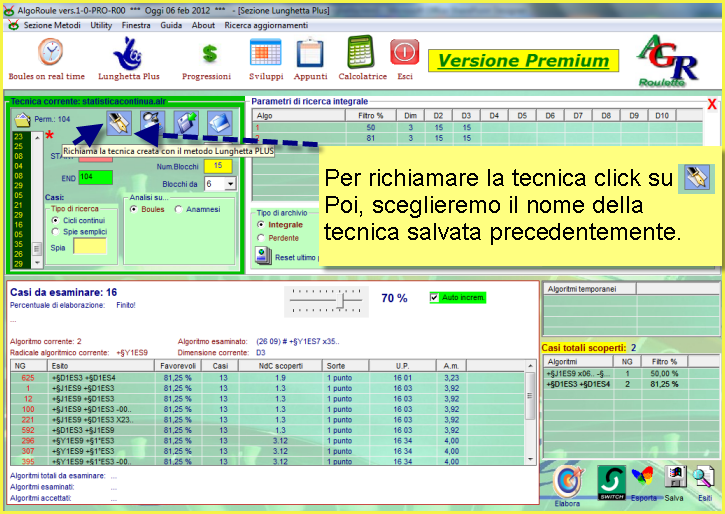Choose Anamnesi analysis radio button
The height and width of the screenshot is (514, 725).
pyautogui.click(x=178, y=209)
